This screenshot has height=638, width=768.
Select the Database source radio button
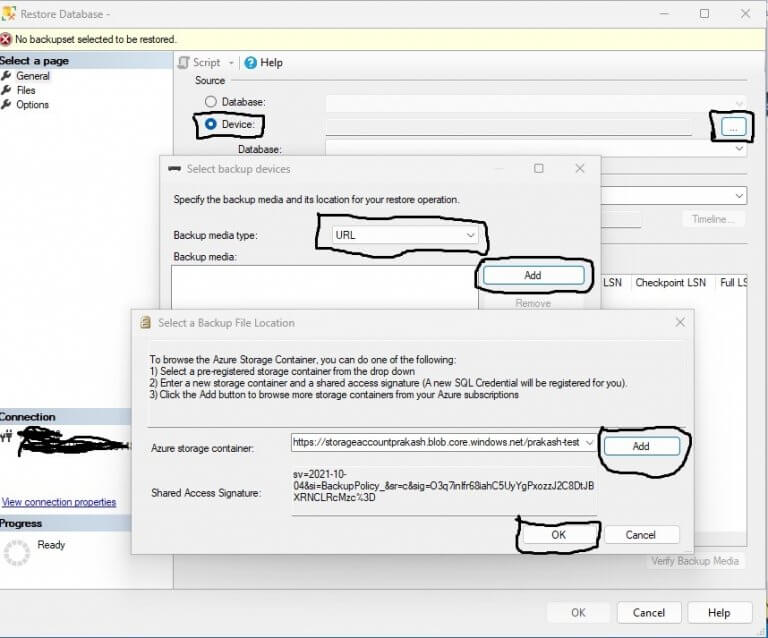tap(211, 102)
